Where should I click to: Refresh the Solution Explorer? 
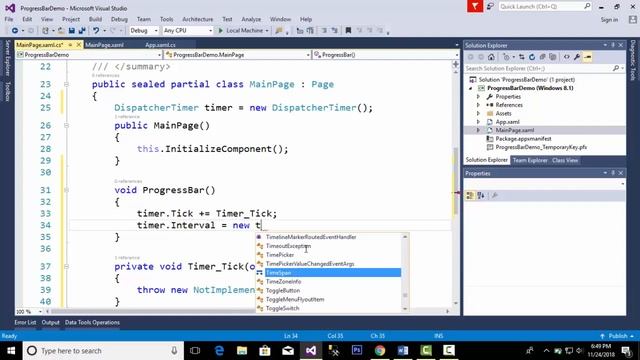click(532, 57)
